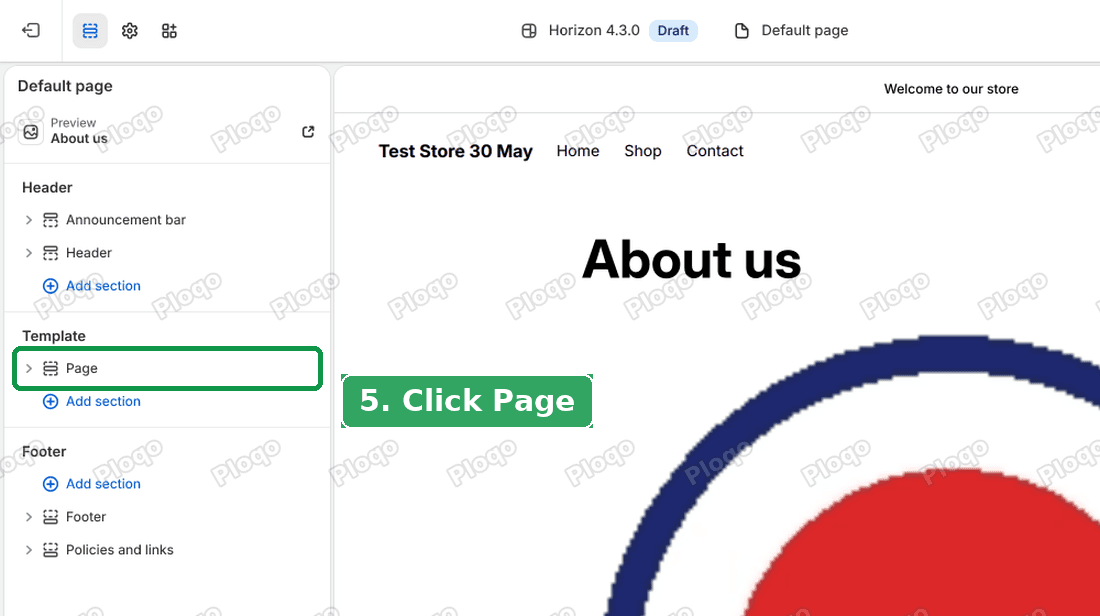1100x616 pixels.
Task: Click the Template group label
Action: 54,336
